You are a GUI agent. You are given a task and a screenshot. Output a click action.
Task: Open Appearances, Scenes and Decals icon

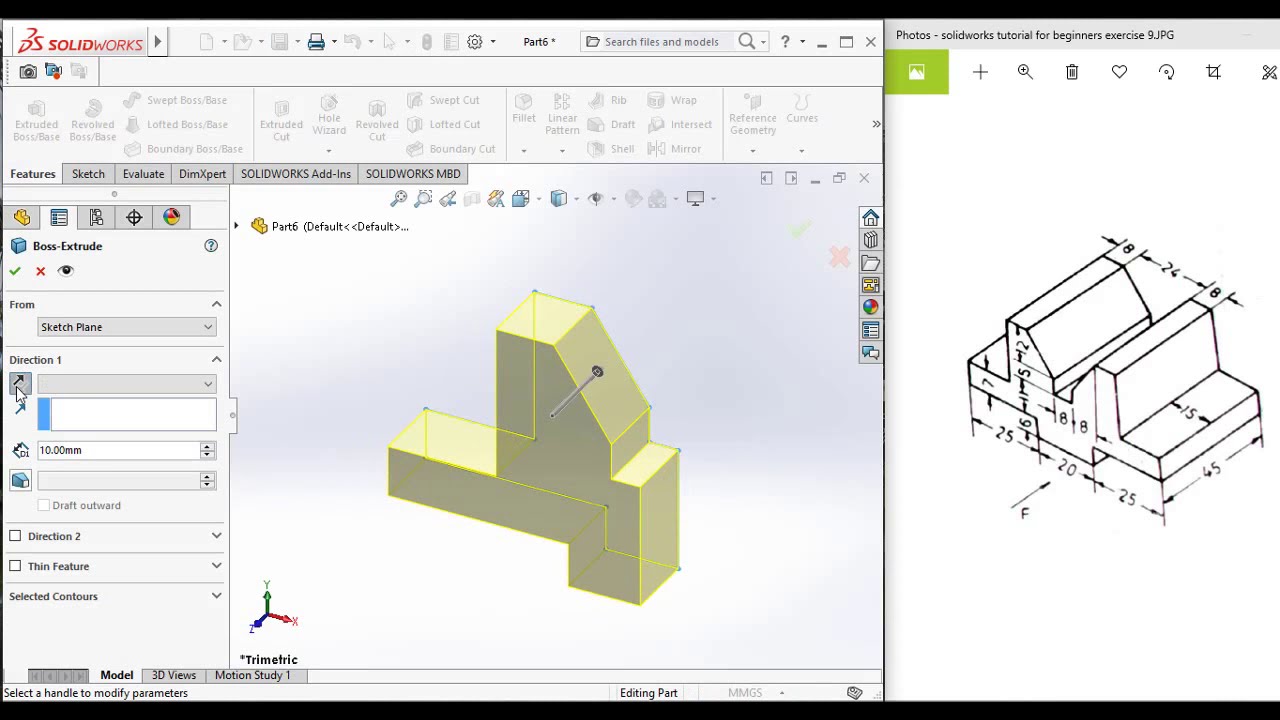[870, 308]
